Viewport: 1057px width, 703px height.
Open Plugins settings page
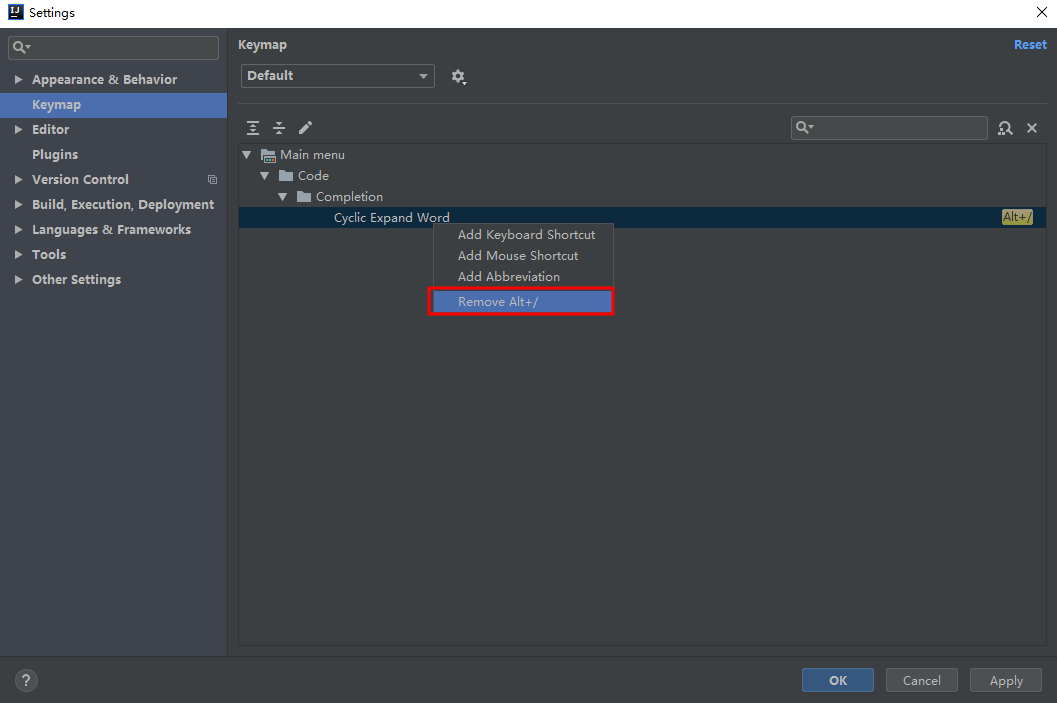55,154
